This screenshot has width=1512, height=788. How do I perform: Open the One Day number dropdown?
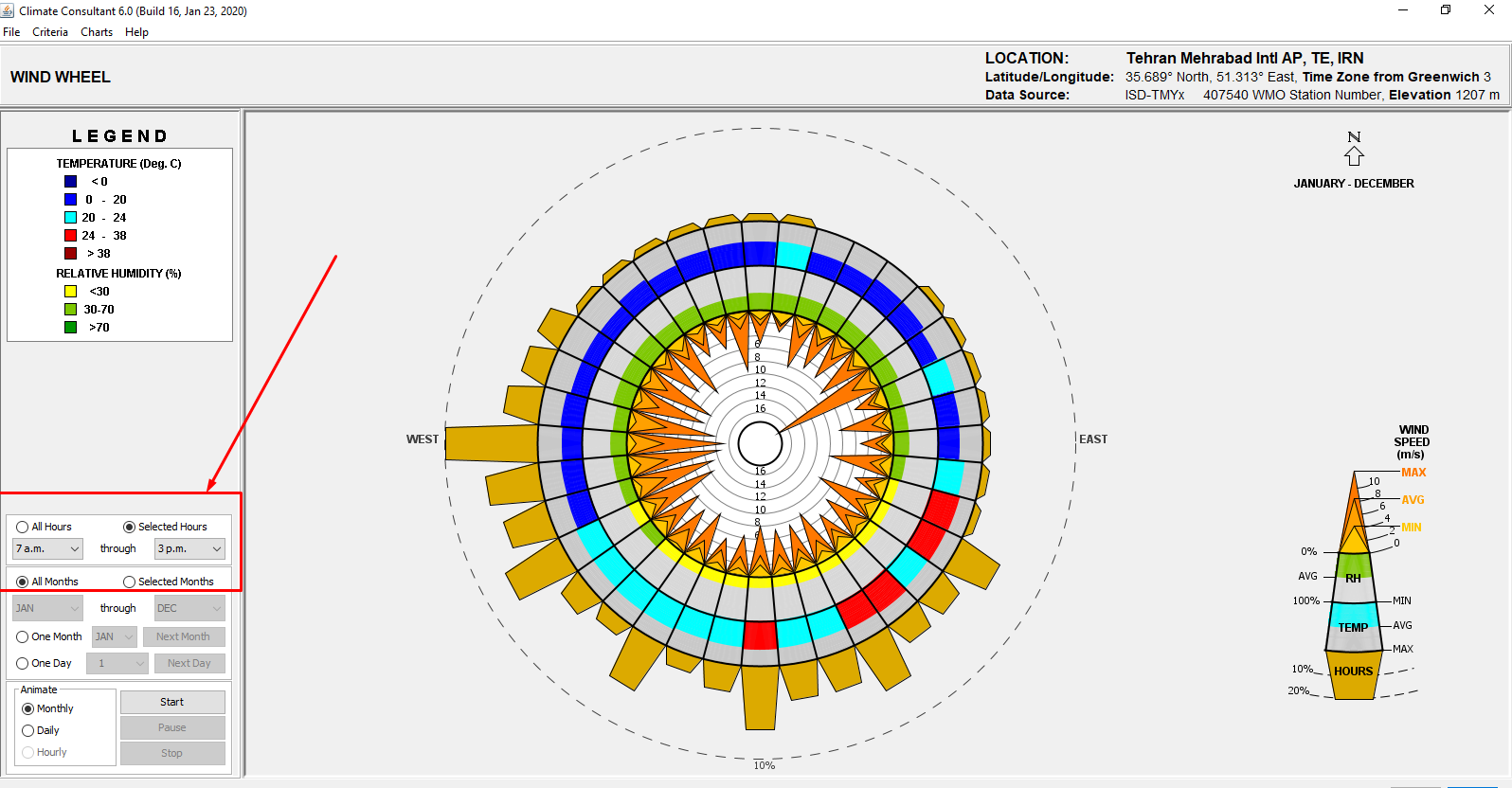coord(117,663)
